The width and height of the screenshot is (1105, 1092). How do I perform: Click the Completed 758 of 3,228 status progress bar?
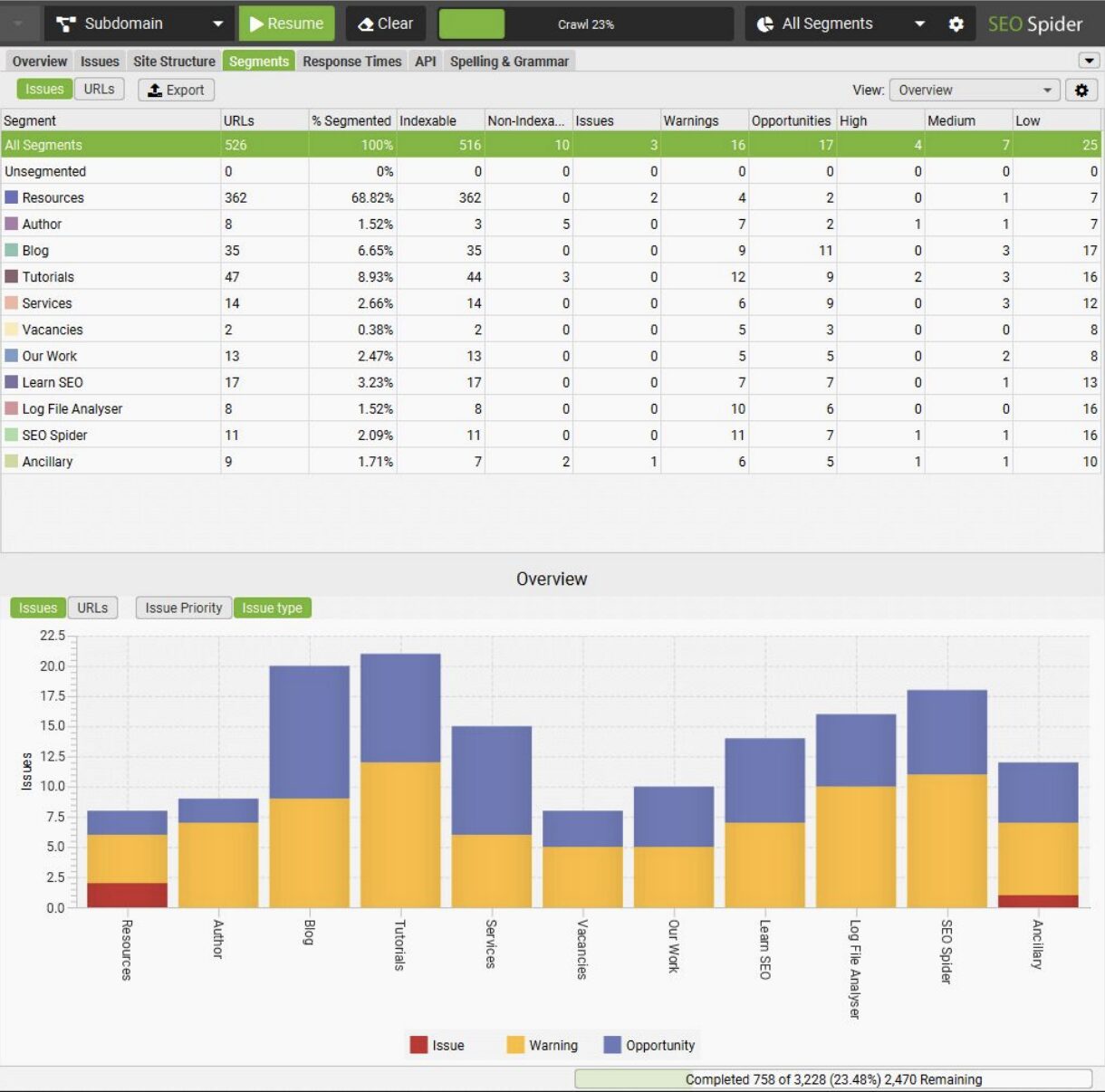click(x=833, y=1079)
